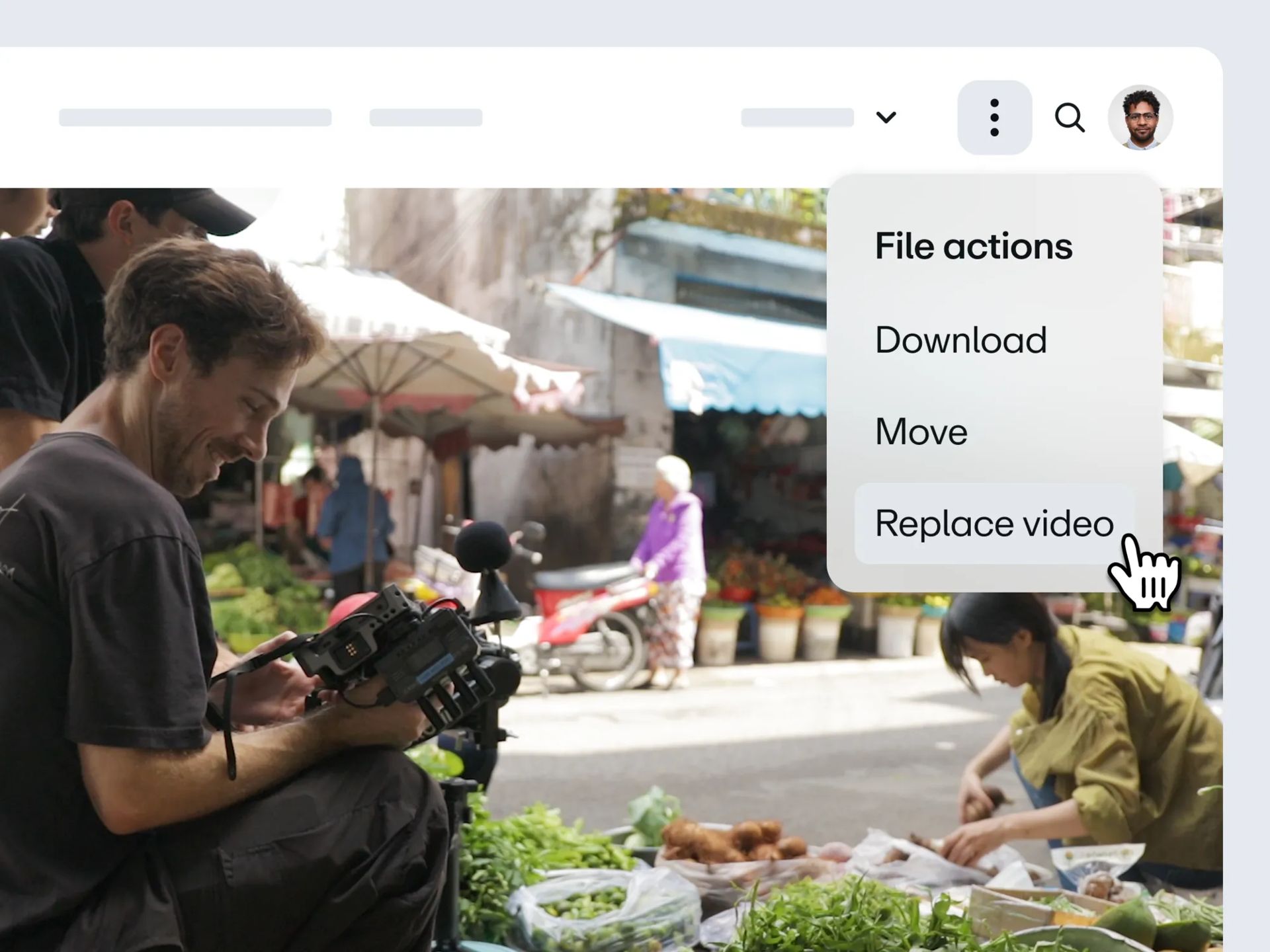1270x952 pixels.
Task: Click the File actions menu heading
Action: point(972,245)
